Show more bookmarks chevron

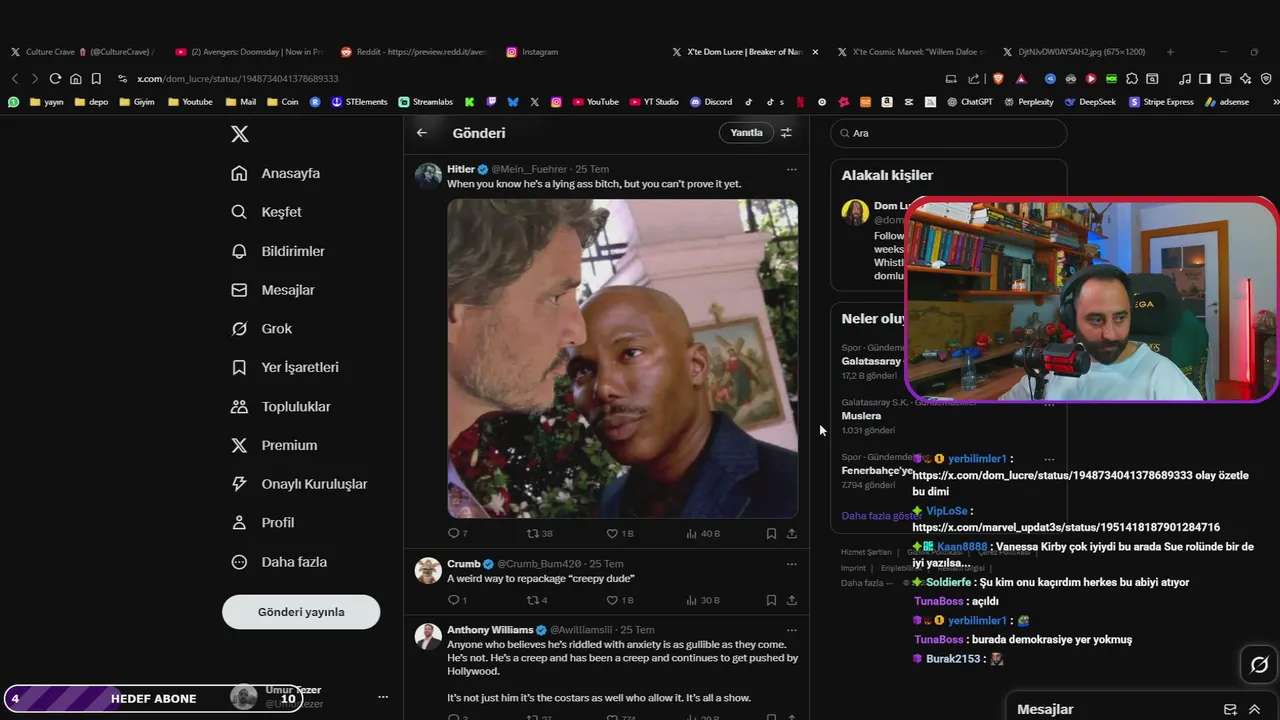[x=1274, y=102]
